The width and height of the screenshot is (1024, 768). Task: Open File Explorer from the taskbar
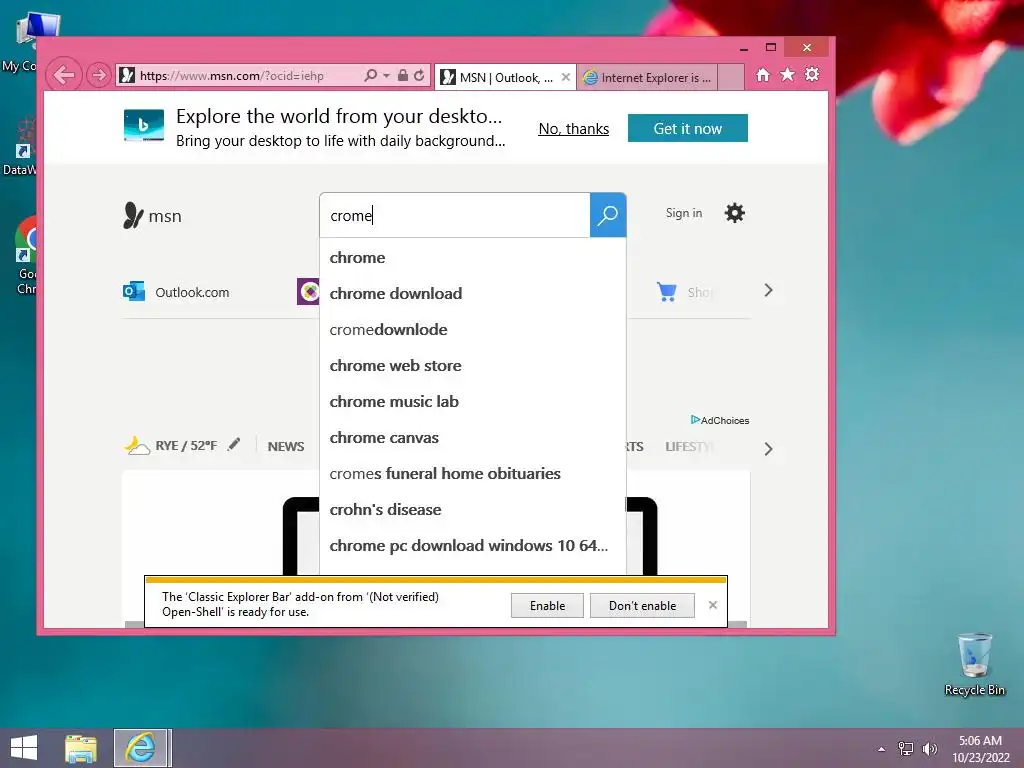(81, 748)
